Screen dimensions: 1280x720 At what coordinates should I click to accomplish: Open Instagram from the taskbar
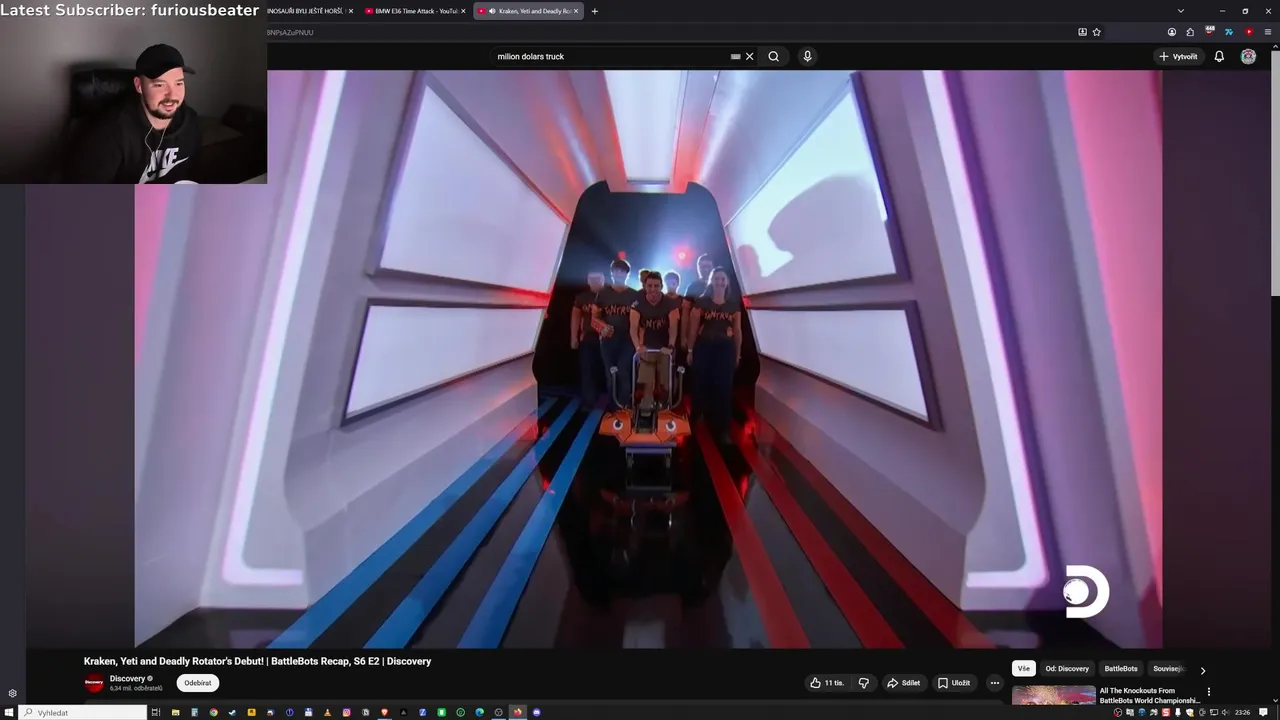346,712
